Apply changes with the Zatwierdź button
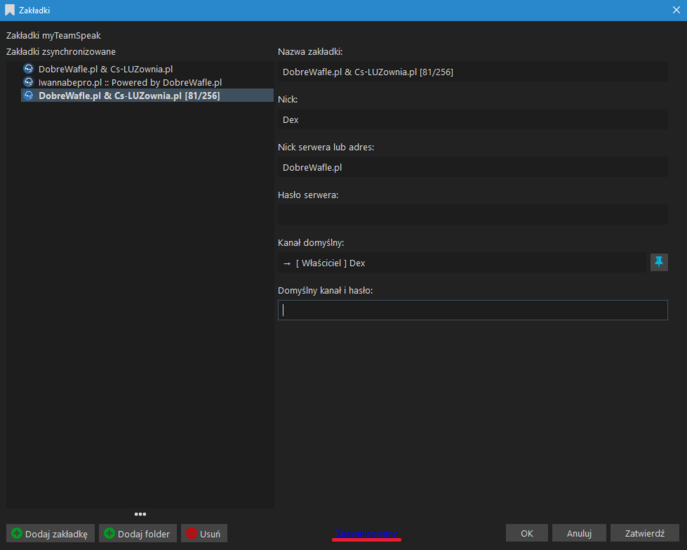Screen dimensions: 687x550 coord(644,534)
